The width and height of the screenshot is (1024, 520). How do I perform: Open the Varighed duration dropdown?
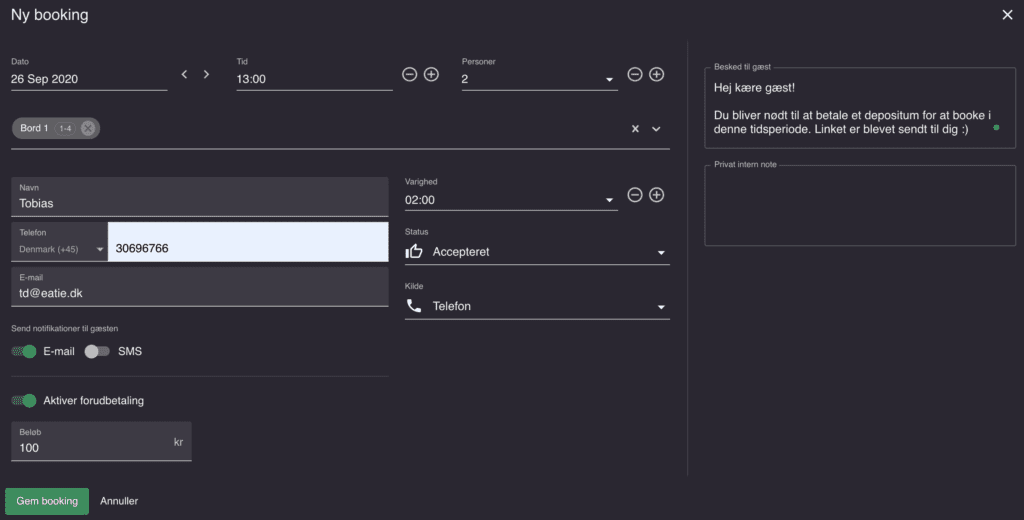tap(511, 200)
